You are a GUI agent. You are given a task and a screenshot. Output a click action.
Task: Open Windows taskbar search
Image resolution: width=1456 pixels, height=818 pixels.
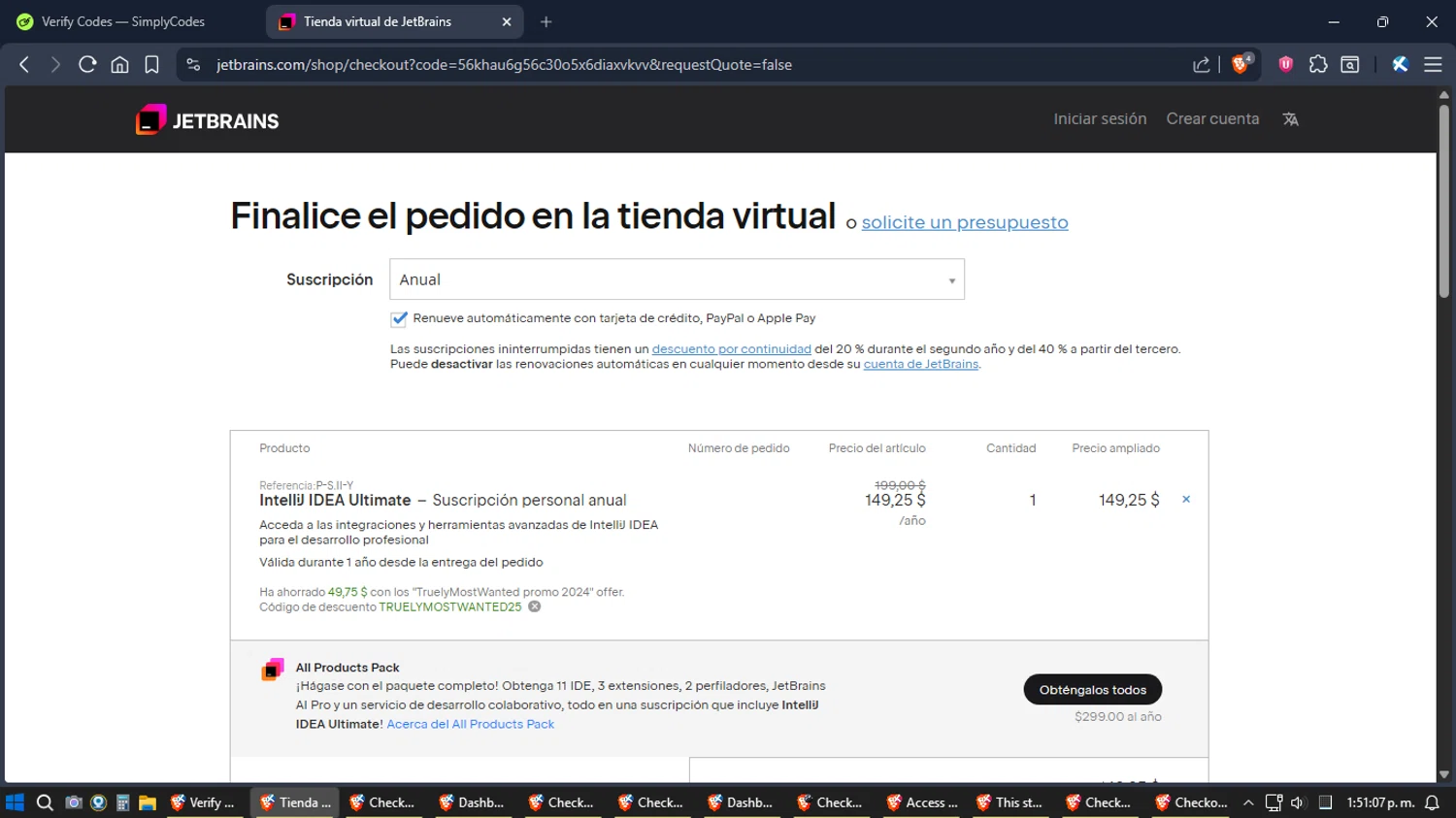tap(45, 802)
